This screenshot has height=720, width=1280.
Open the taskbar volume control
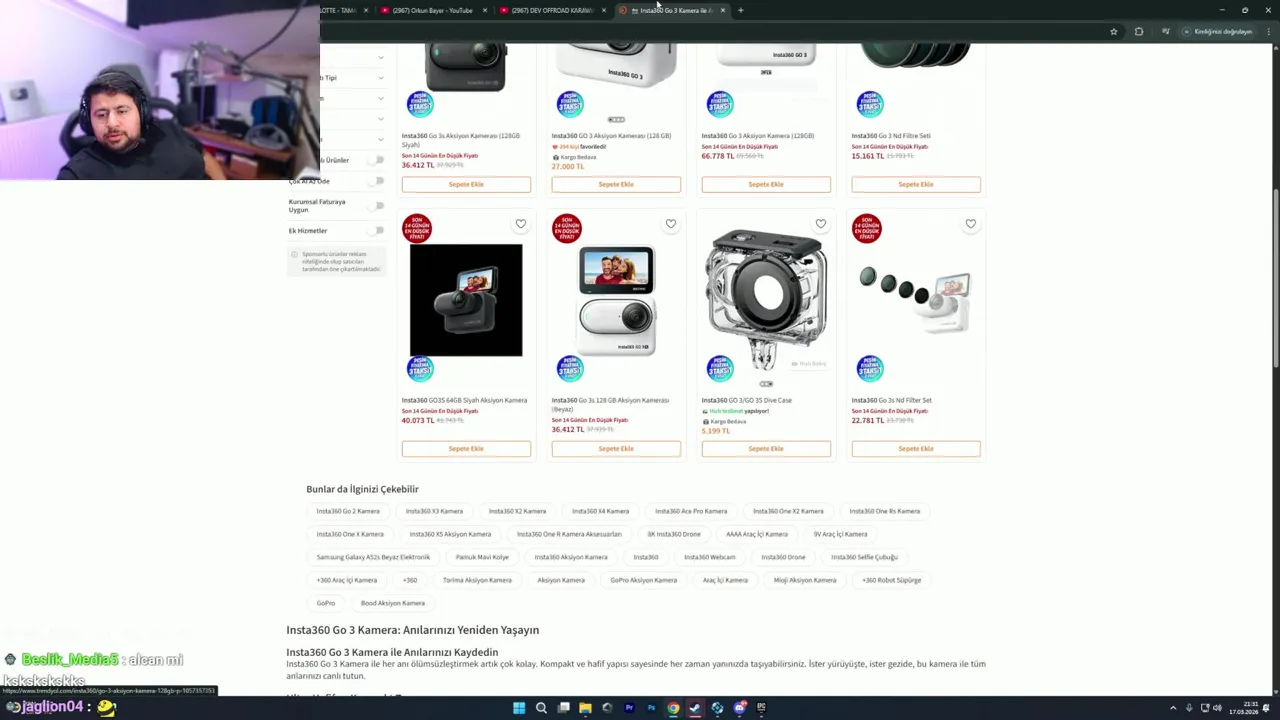(x=1219, y=708)
